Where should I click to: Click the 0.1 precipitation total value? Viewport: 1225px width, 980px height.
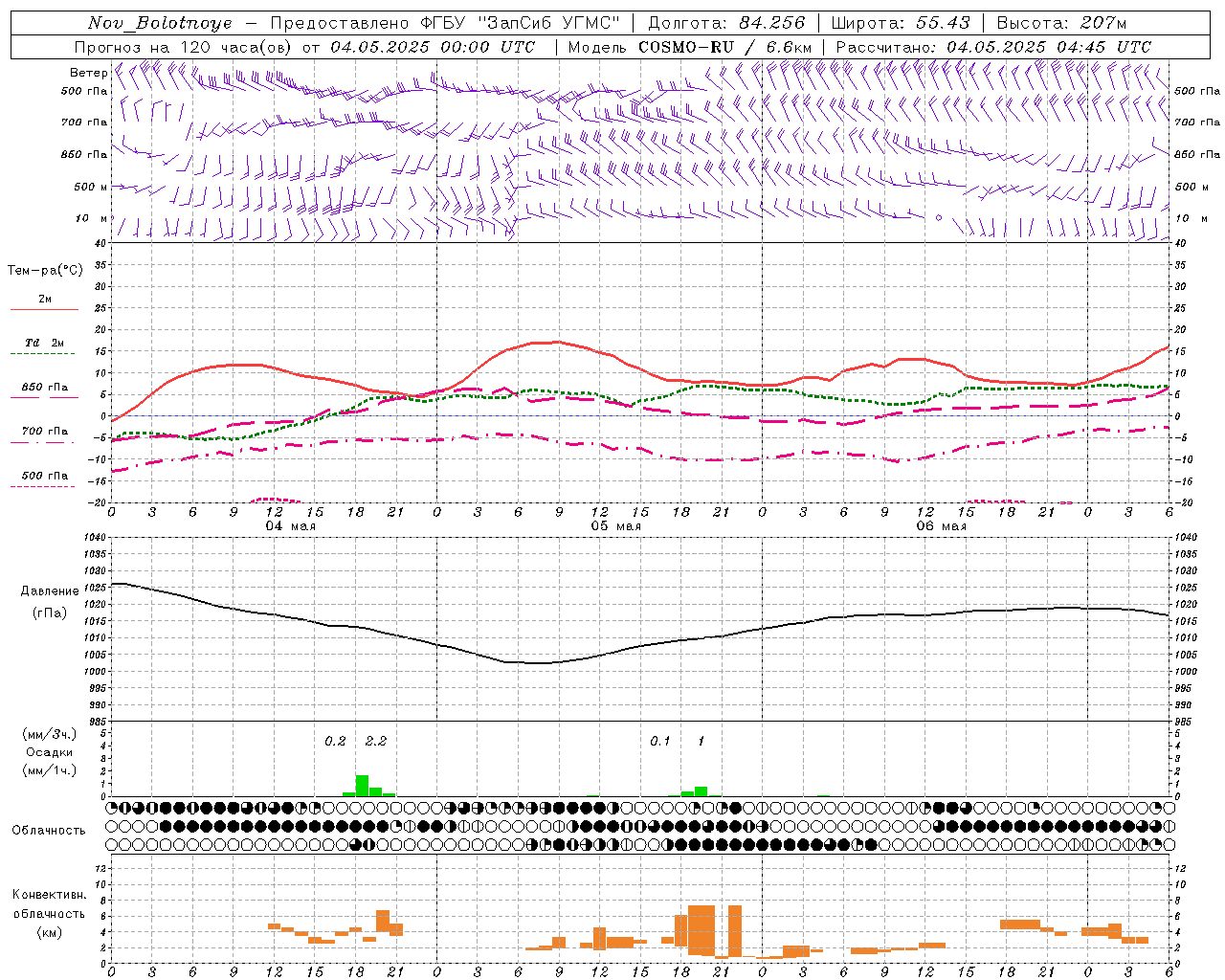point(660,741)
